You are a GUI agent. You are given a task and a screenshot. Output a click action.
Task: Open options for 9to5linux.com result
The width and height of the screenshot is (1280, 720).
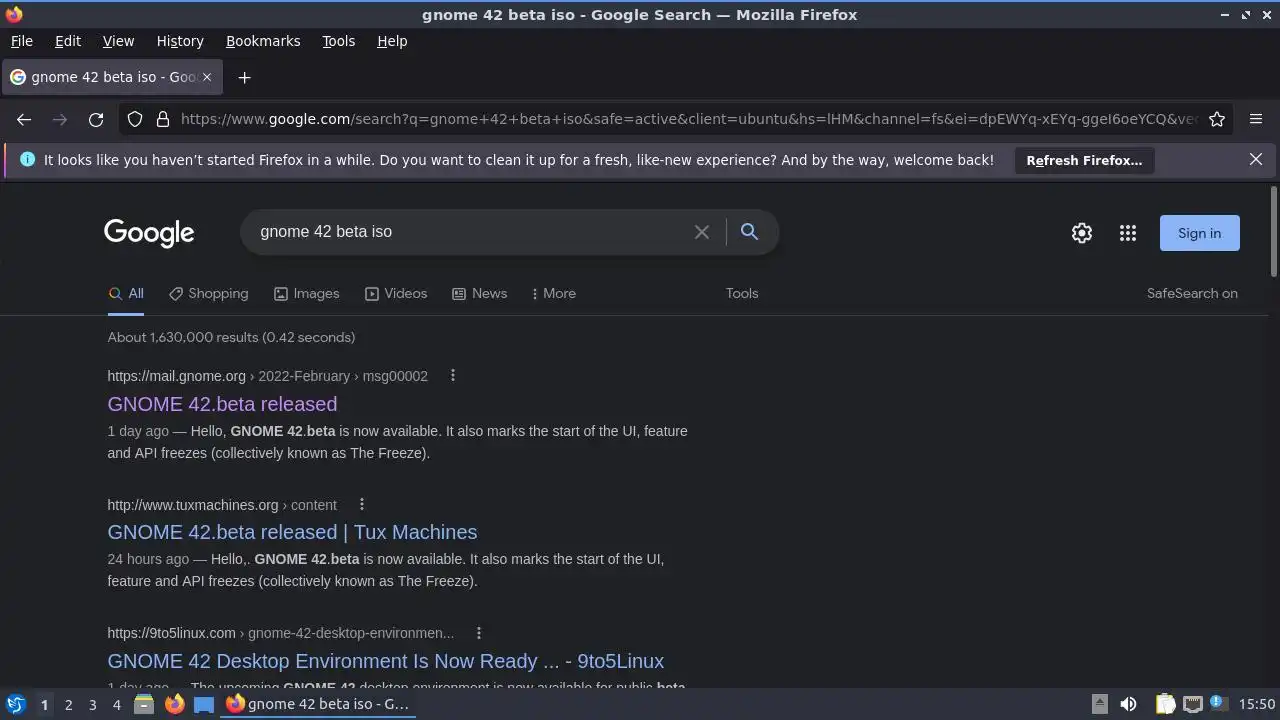coord(479,632)
